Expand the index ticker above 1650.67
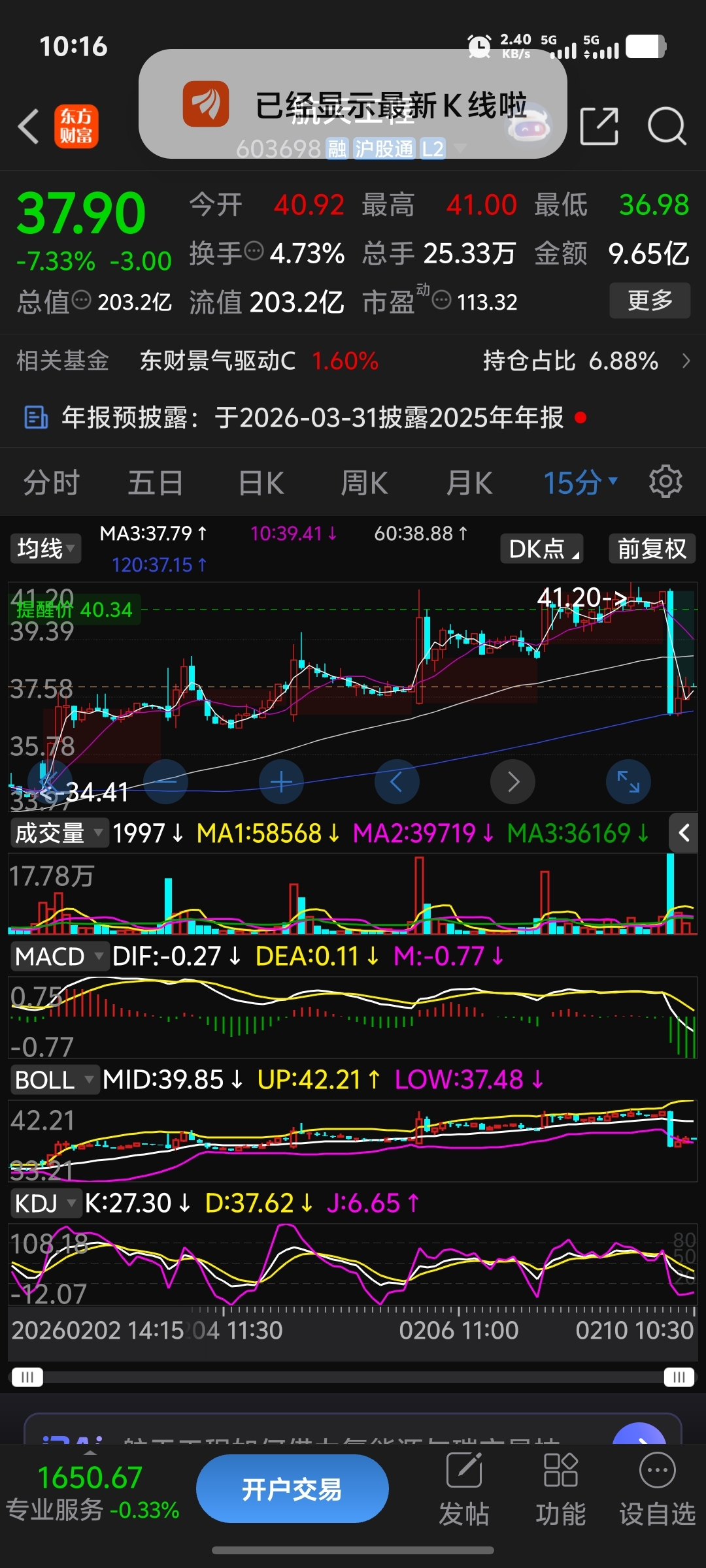706x1568 pixels. coord(90,1453)
